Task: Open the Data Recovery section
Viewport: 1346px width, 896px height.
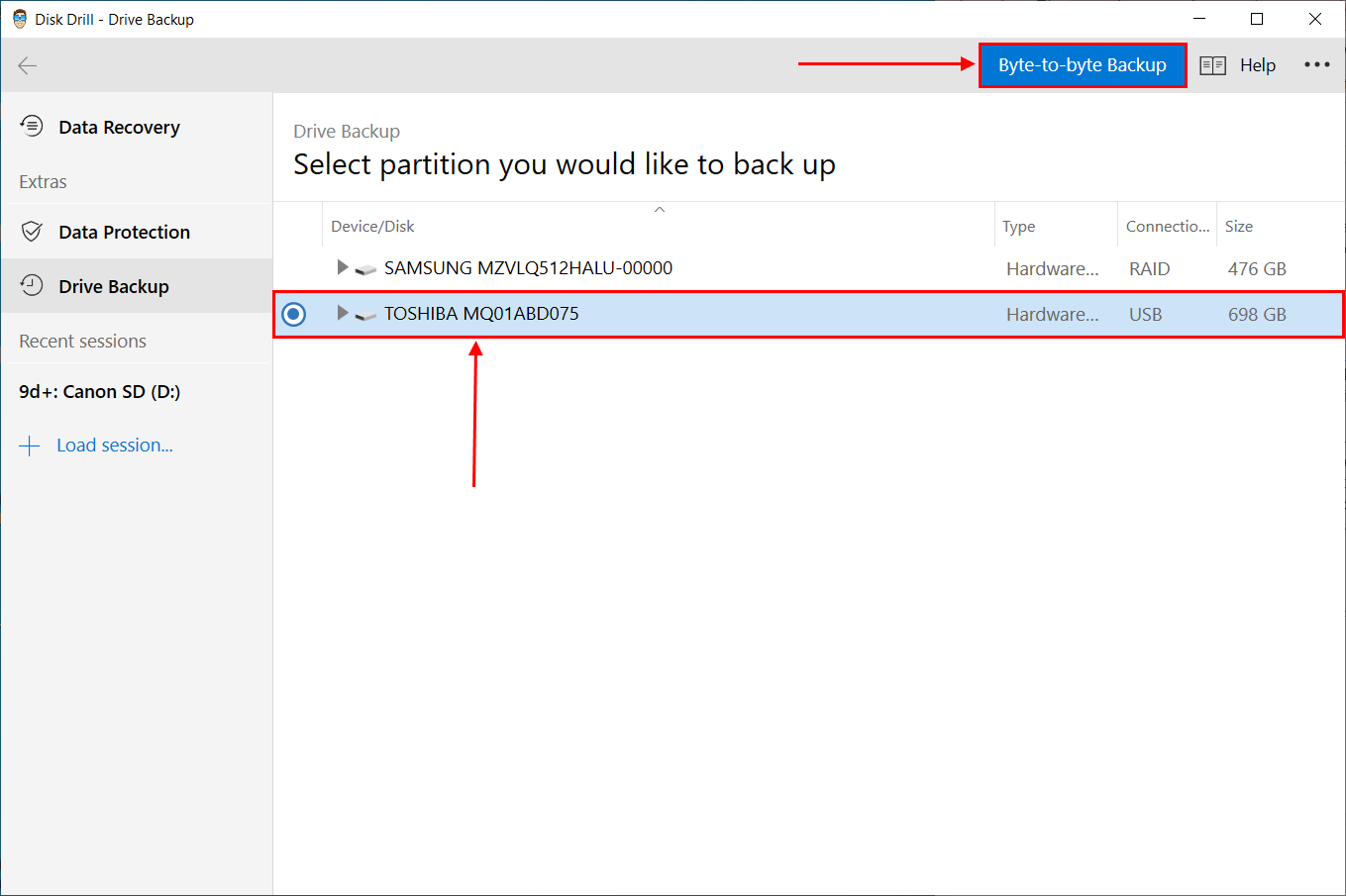Action: (x=119, y=128)
